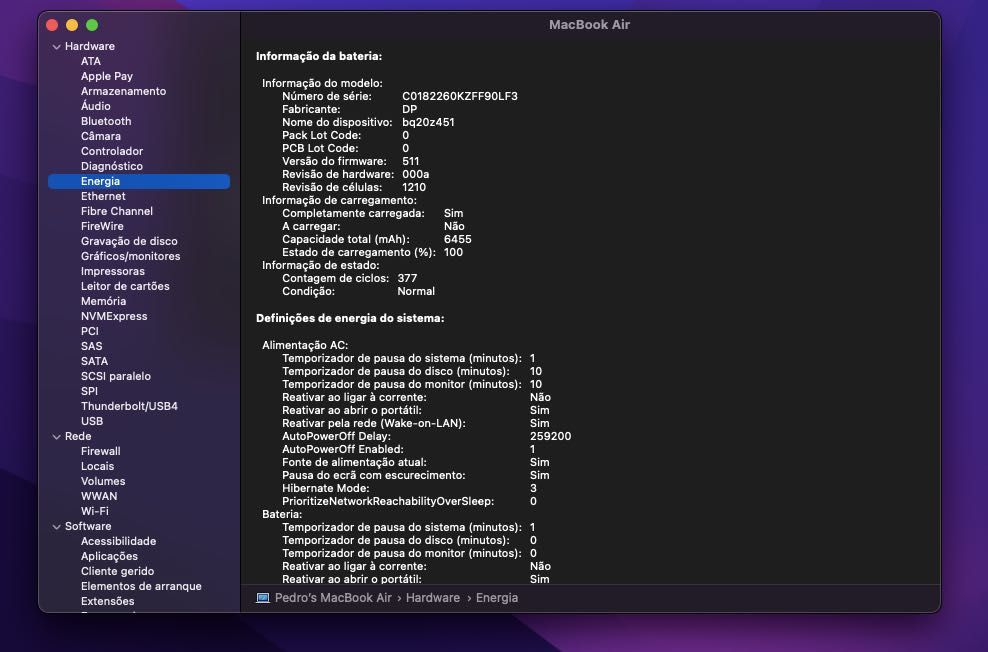Select Volumes sidebar item

click(x=103, y=481)
